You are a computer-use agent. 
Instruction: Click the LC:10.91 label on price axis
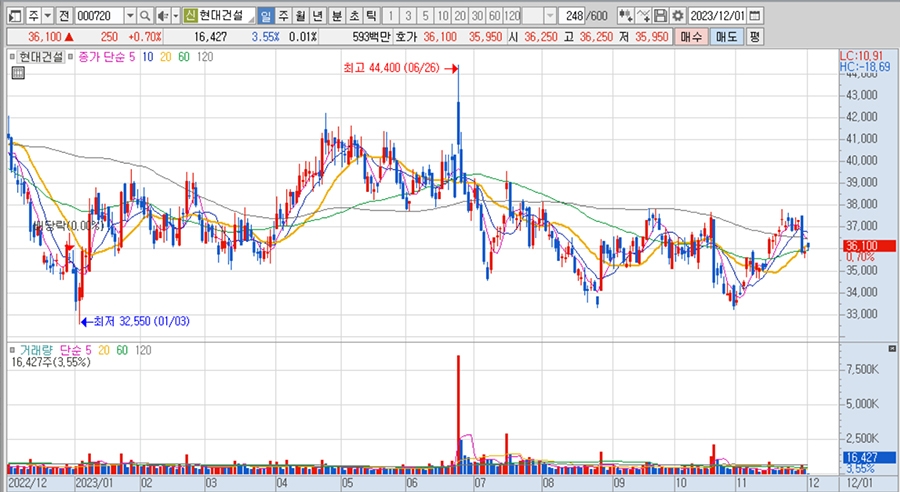pos(861,56)
